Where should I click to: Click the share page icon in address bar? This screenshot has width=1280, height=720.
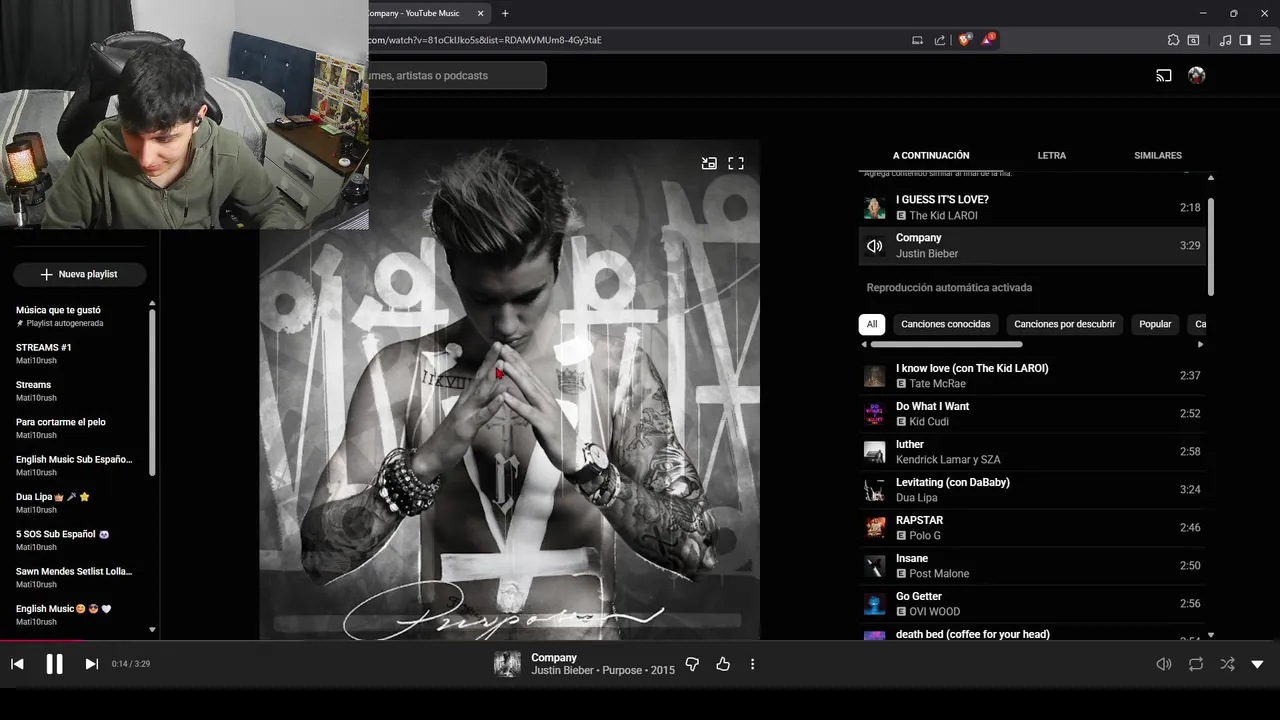pyautogui.click(x=940, y=40)
